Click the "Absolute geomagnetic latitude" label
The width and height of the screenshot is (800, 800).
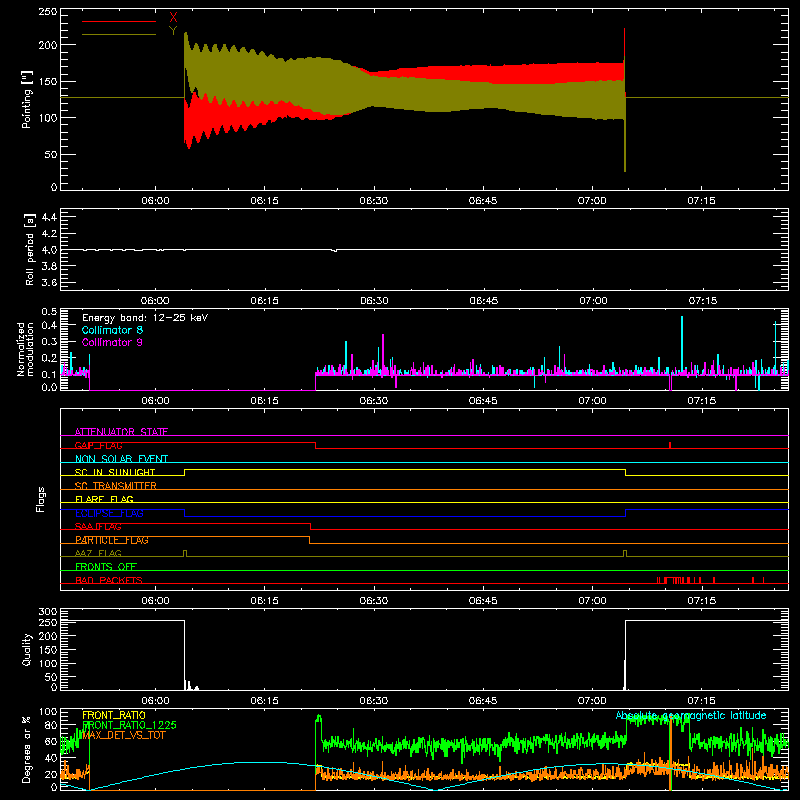pos(691,715)
